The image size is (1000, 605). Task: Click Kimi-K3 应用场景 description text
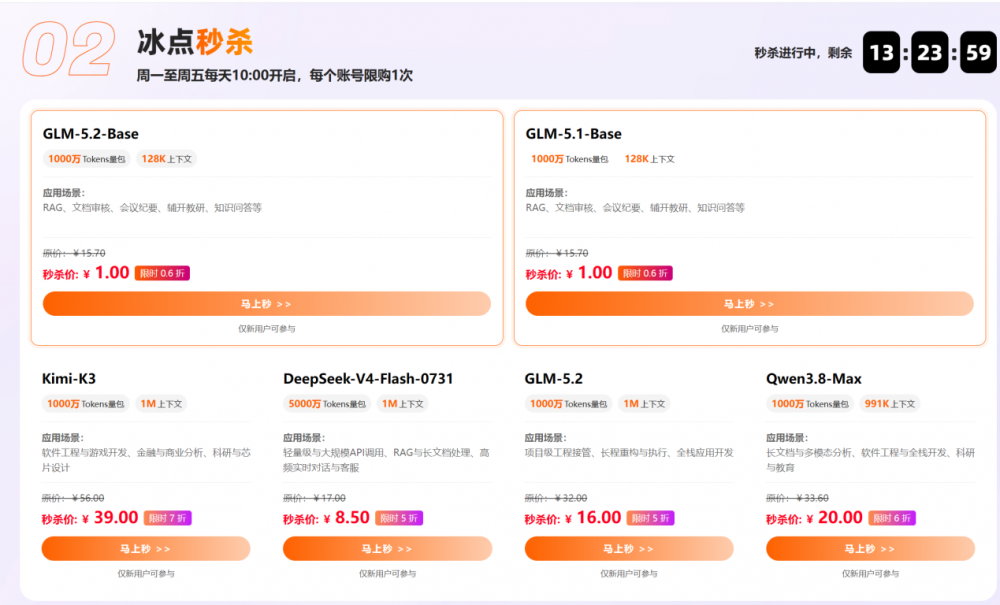[x=146, y=460]
